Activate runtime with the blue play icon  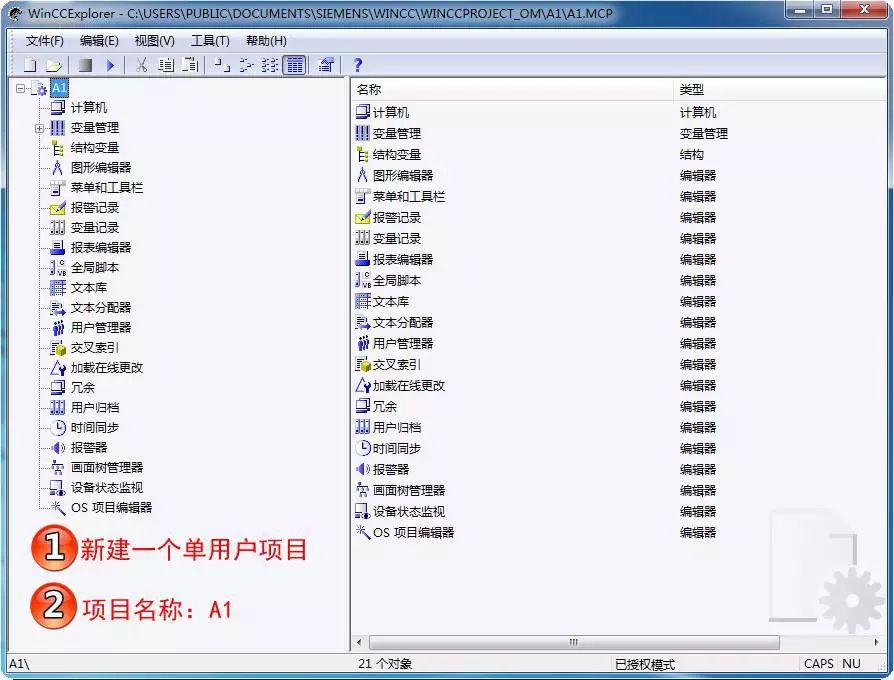111,65
